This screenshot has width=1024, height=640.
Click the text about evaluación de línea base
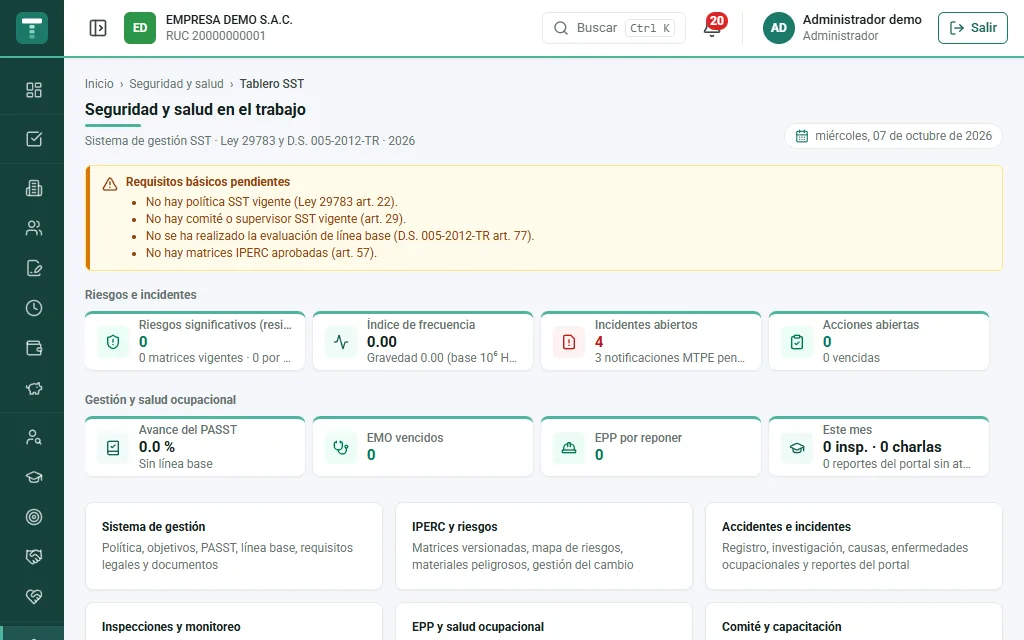click(x=340, y=236)
